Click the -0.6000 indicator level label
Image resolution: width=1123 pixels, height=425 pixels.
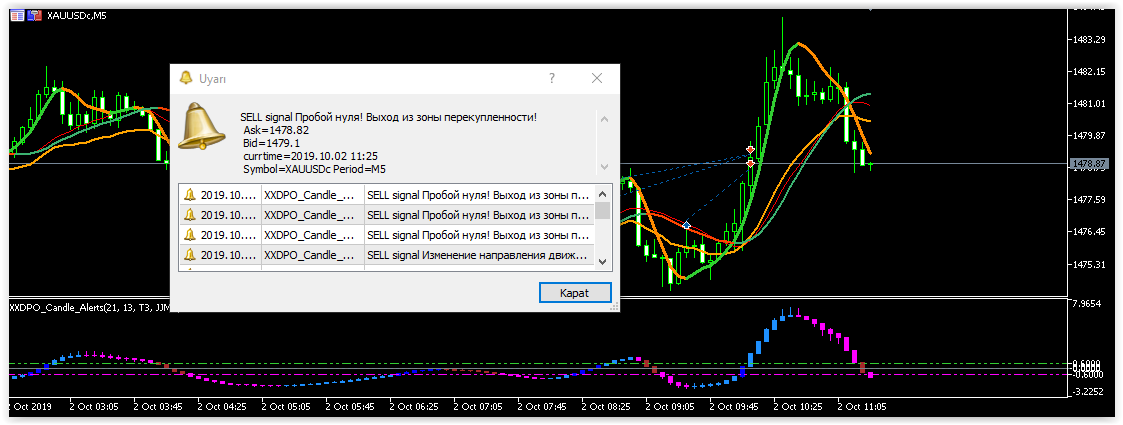click(x=1088, y=374)
